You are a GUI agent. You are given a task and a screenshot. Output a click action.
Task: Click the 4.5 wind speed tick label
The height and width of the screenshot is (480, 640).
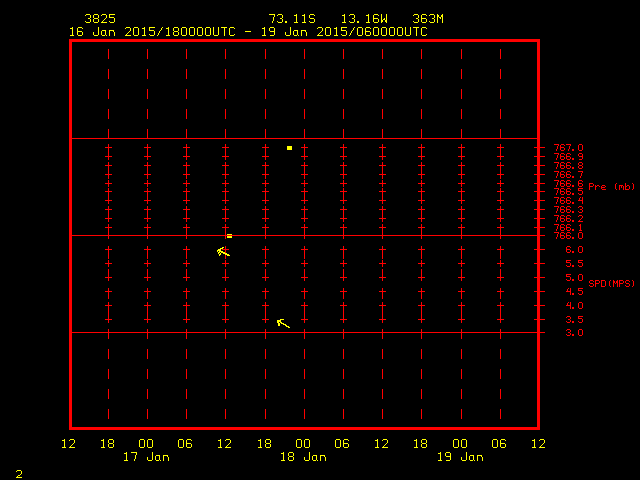coord(574,292)
